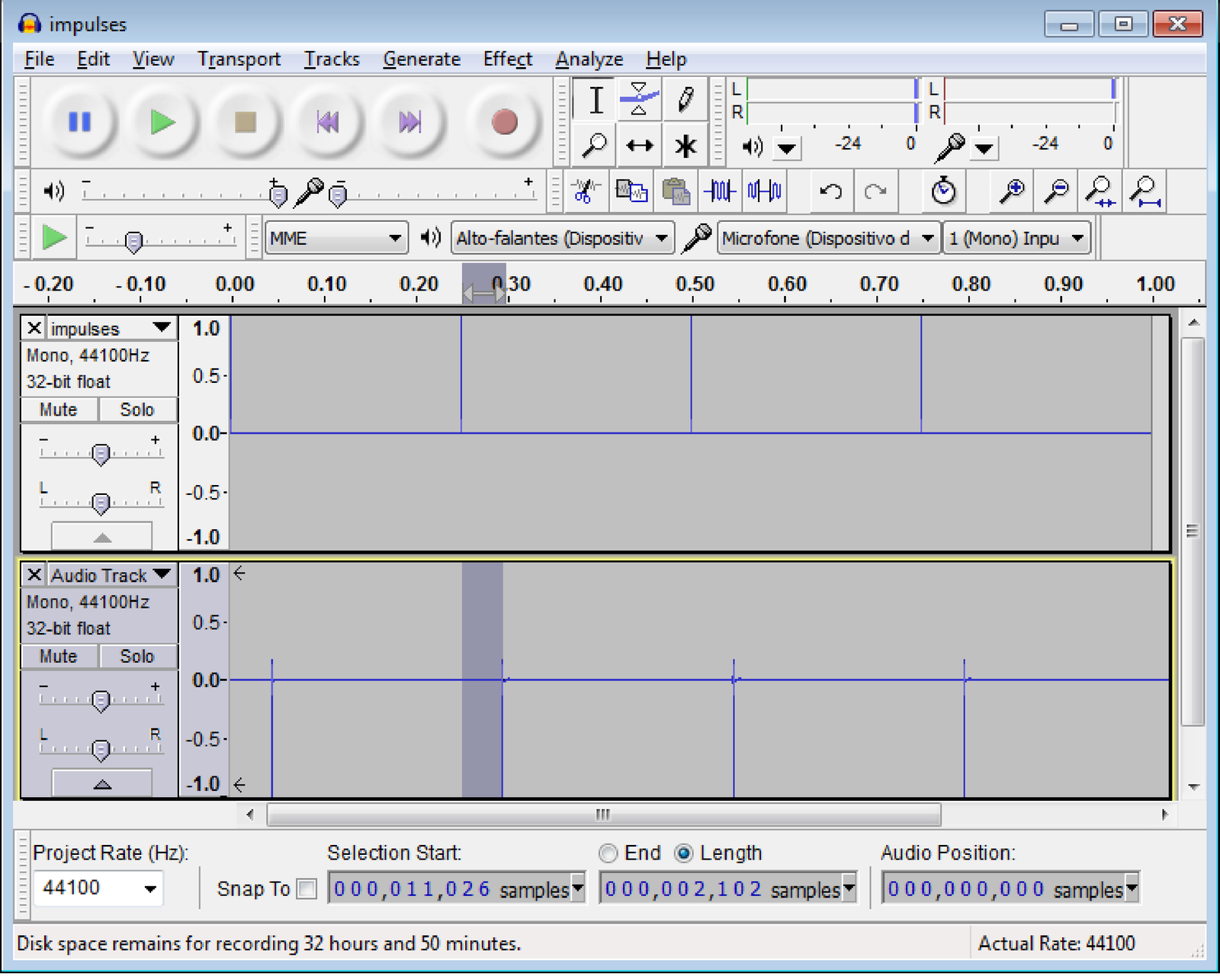Select the End radio button
Screen dimensions: 1220x980
click(608, 853)
